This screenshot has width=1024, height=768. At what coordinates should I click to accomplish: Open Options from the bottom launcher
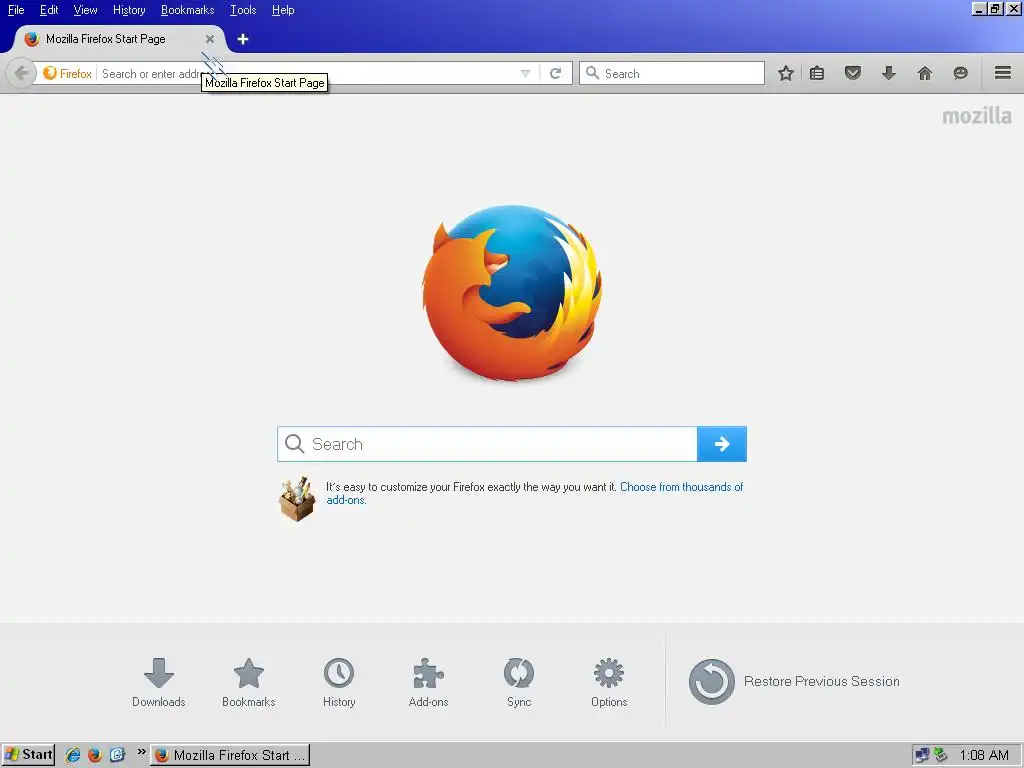(x=609, y=682)
